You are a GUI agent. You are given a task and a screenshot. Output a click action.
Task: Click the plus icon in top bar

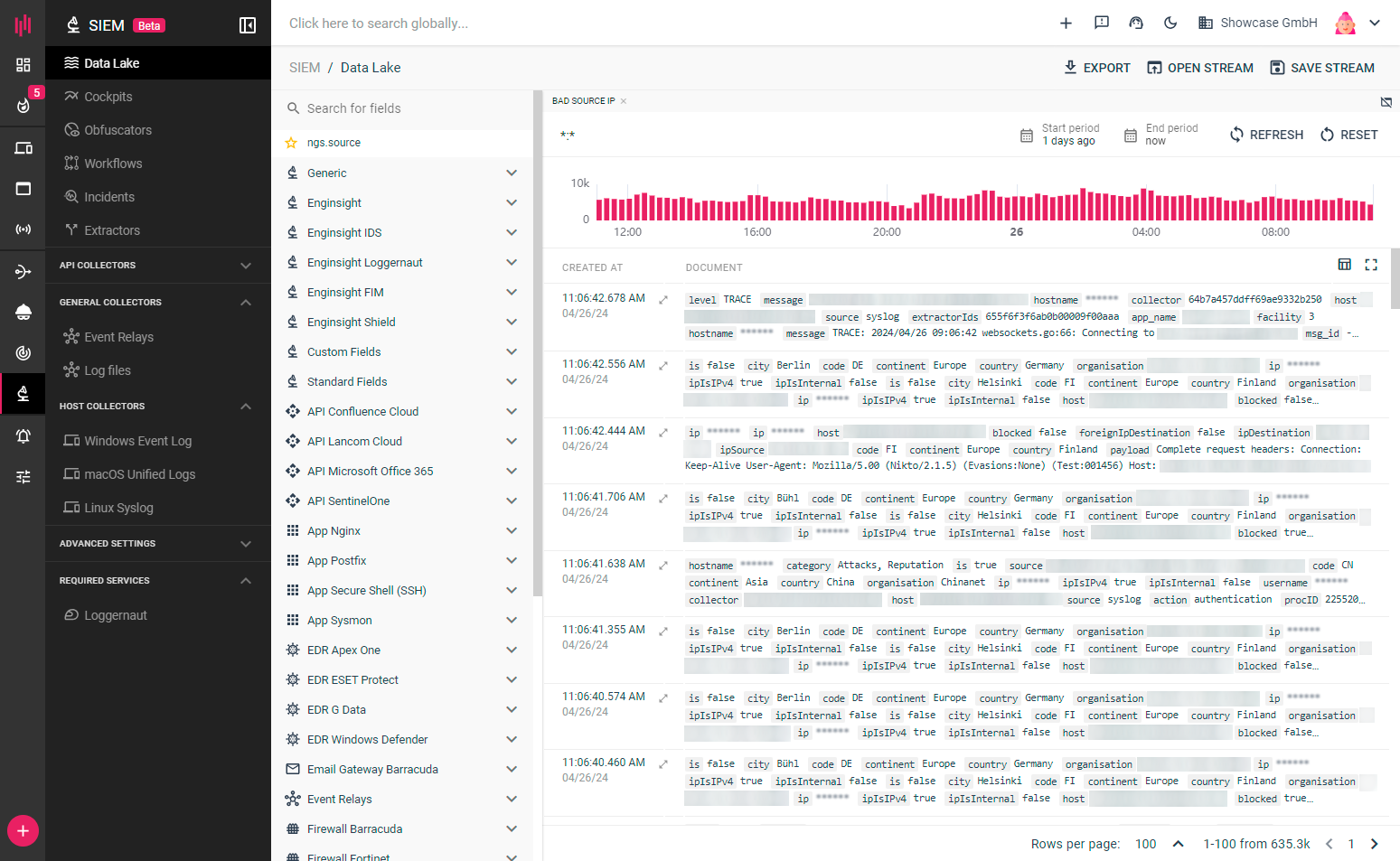coord(1066,23)
